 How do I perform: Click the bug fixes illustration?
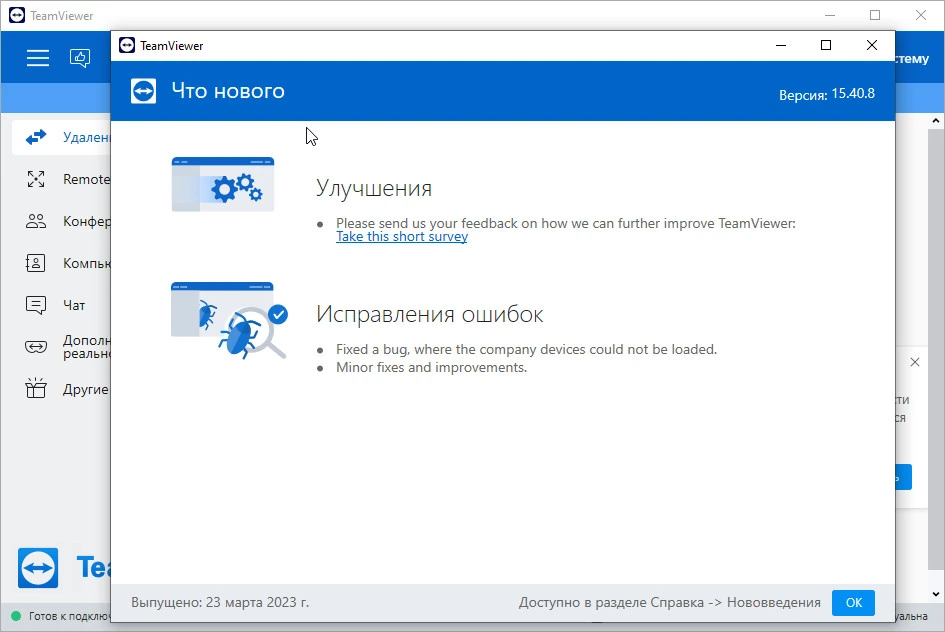pos(230,321)
